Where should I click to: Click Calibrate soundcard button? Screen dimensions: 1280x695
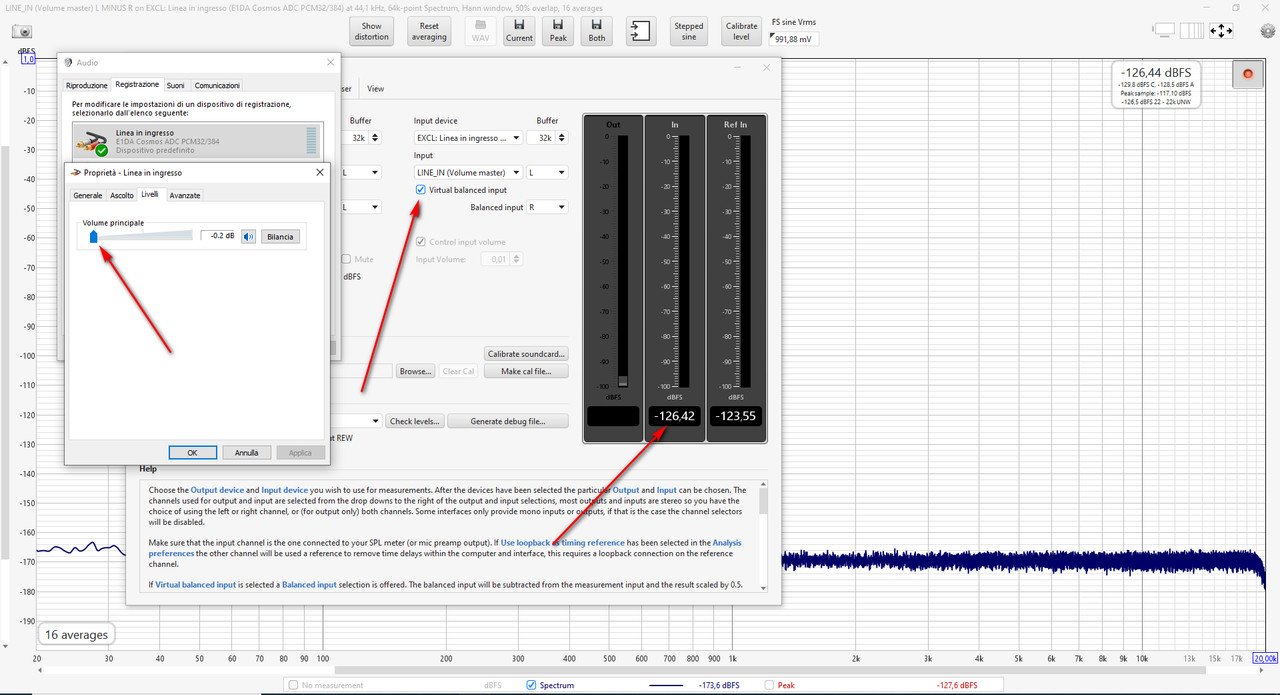click(527, 354)
